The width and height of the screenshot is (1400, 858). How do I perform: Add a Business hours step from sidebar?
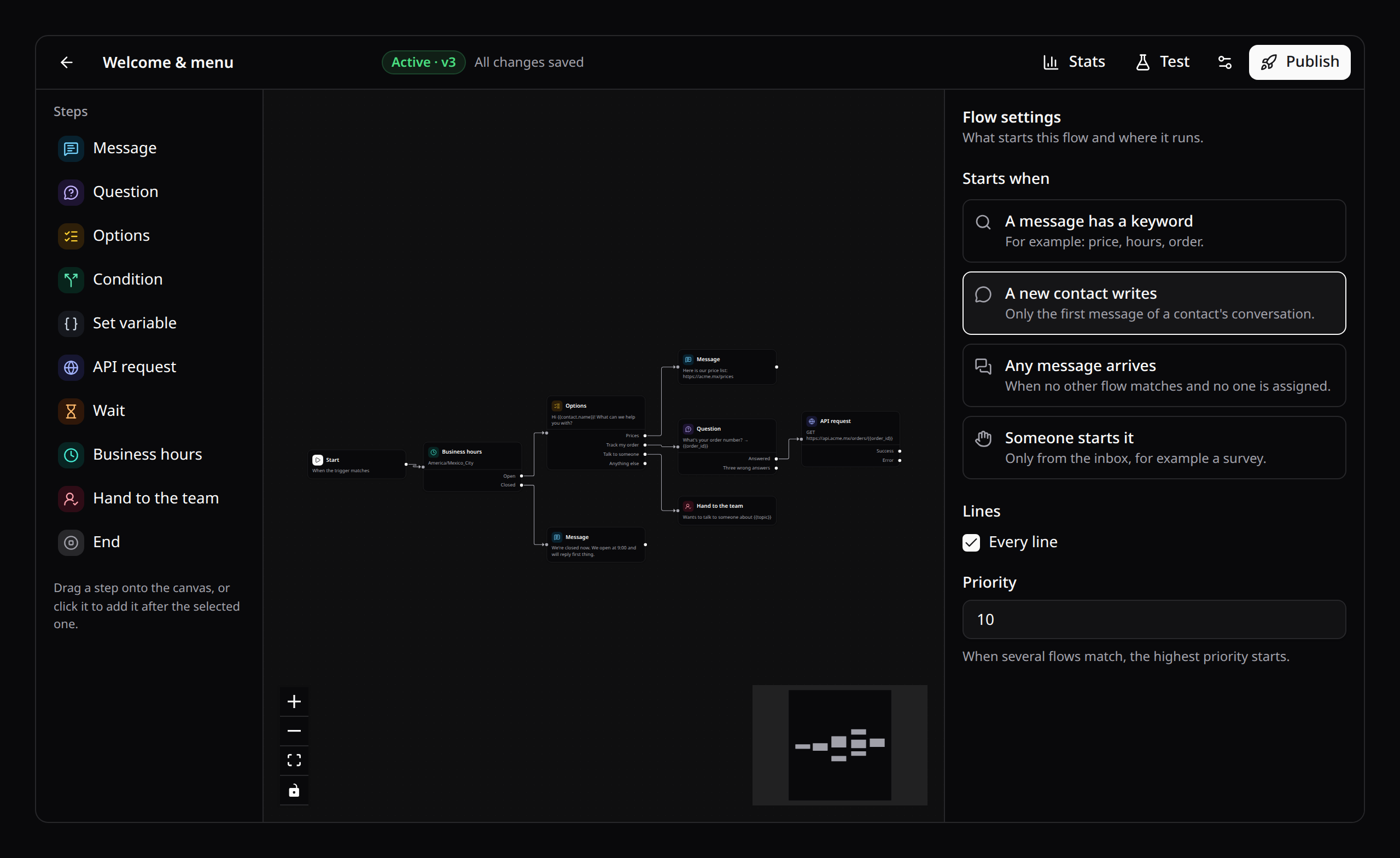(x=149, y=455)
